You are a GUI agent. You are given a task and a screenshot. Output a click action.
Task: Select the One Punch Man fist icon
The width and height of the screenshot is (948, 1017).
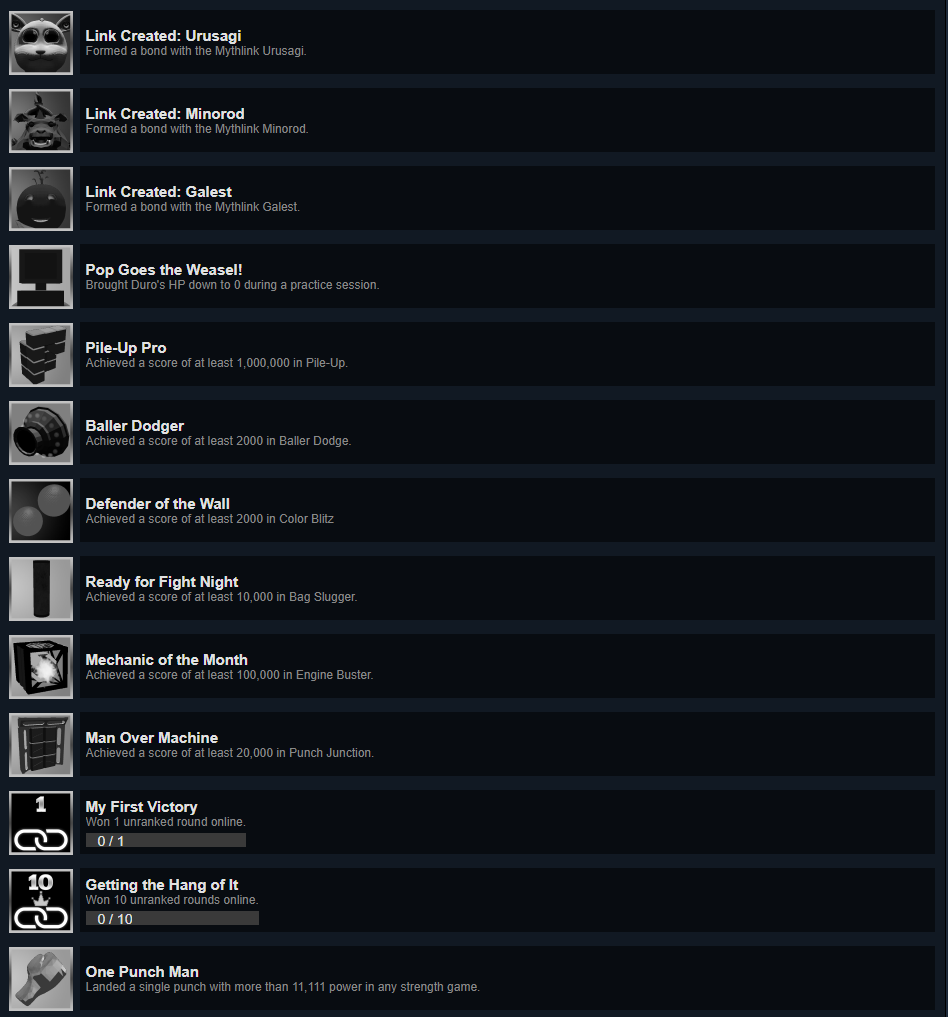(41, 979)
